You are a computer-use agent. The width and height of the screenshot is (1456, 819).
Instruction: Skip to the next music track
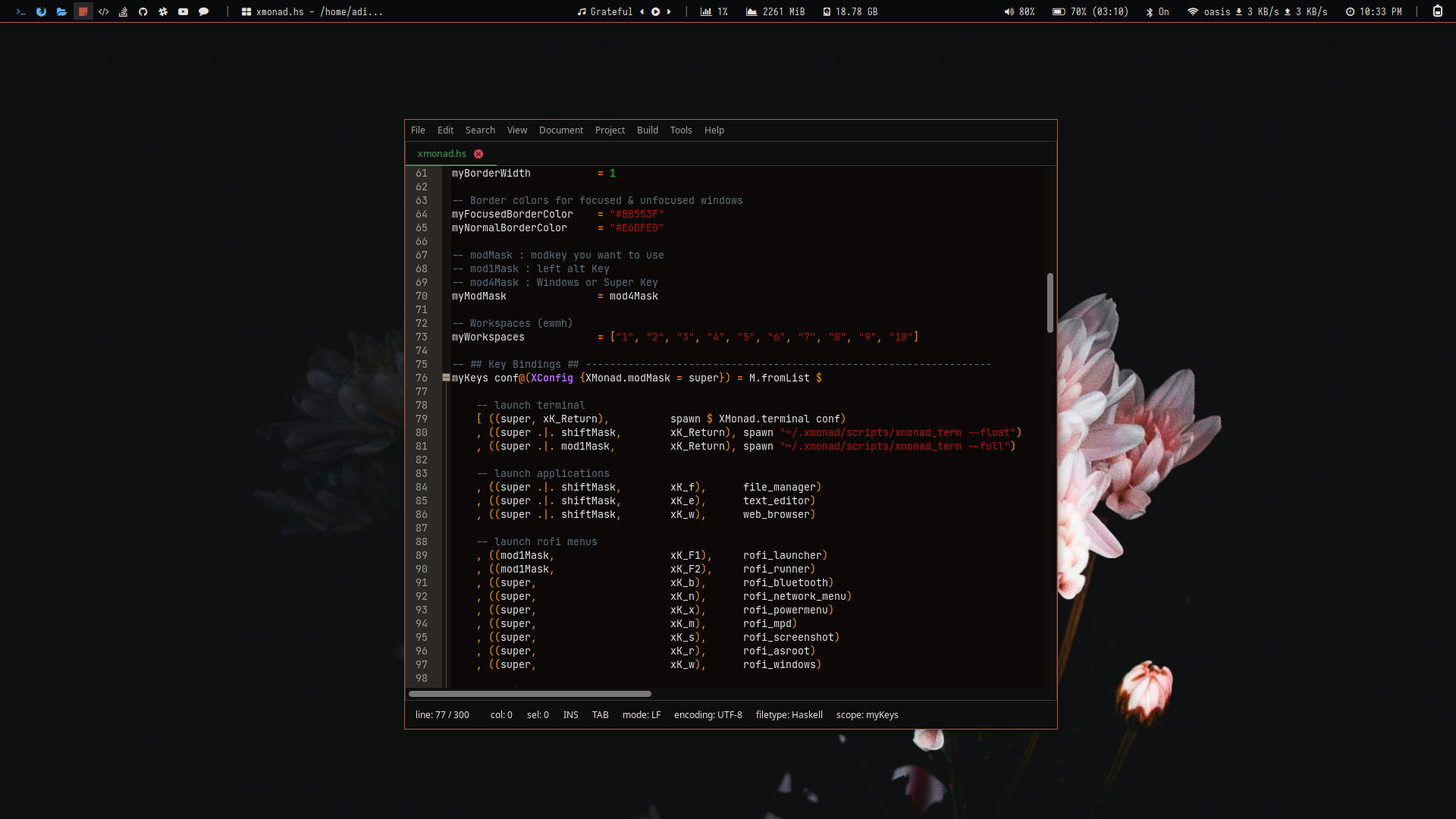[669, 11]
